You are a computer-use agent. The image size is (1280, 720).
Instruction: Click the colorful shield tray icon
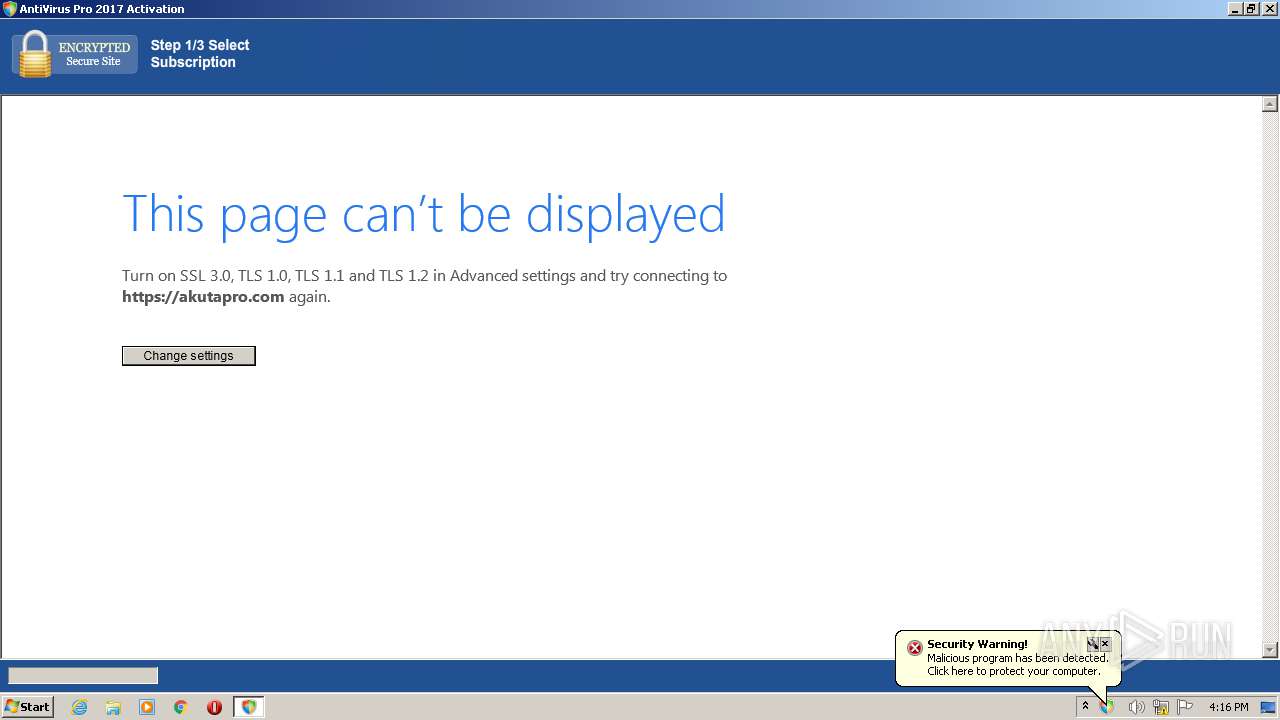1108,707
